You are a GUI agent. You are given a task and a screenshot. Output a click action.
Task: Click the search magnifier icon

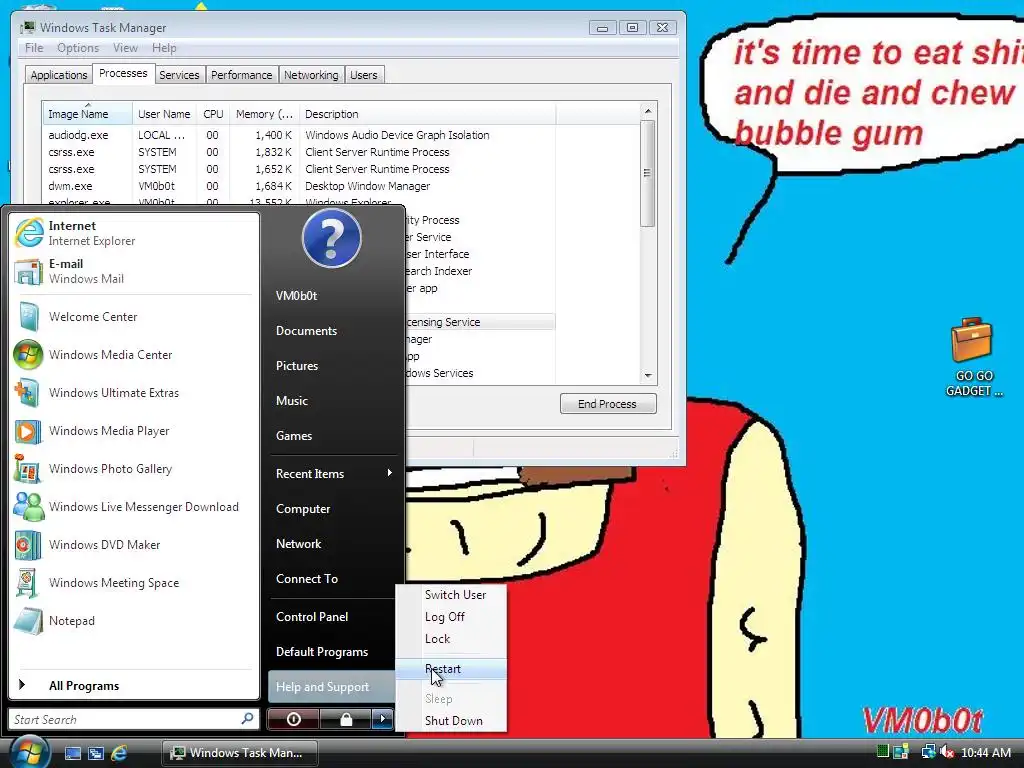tap(247, 719)
